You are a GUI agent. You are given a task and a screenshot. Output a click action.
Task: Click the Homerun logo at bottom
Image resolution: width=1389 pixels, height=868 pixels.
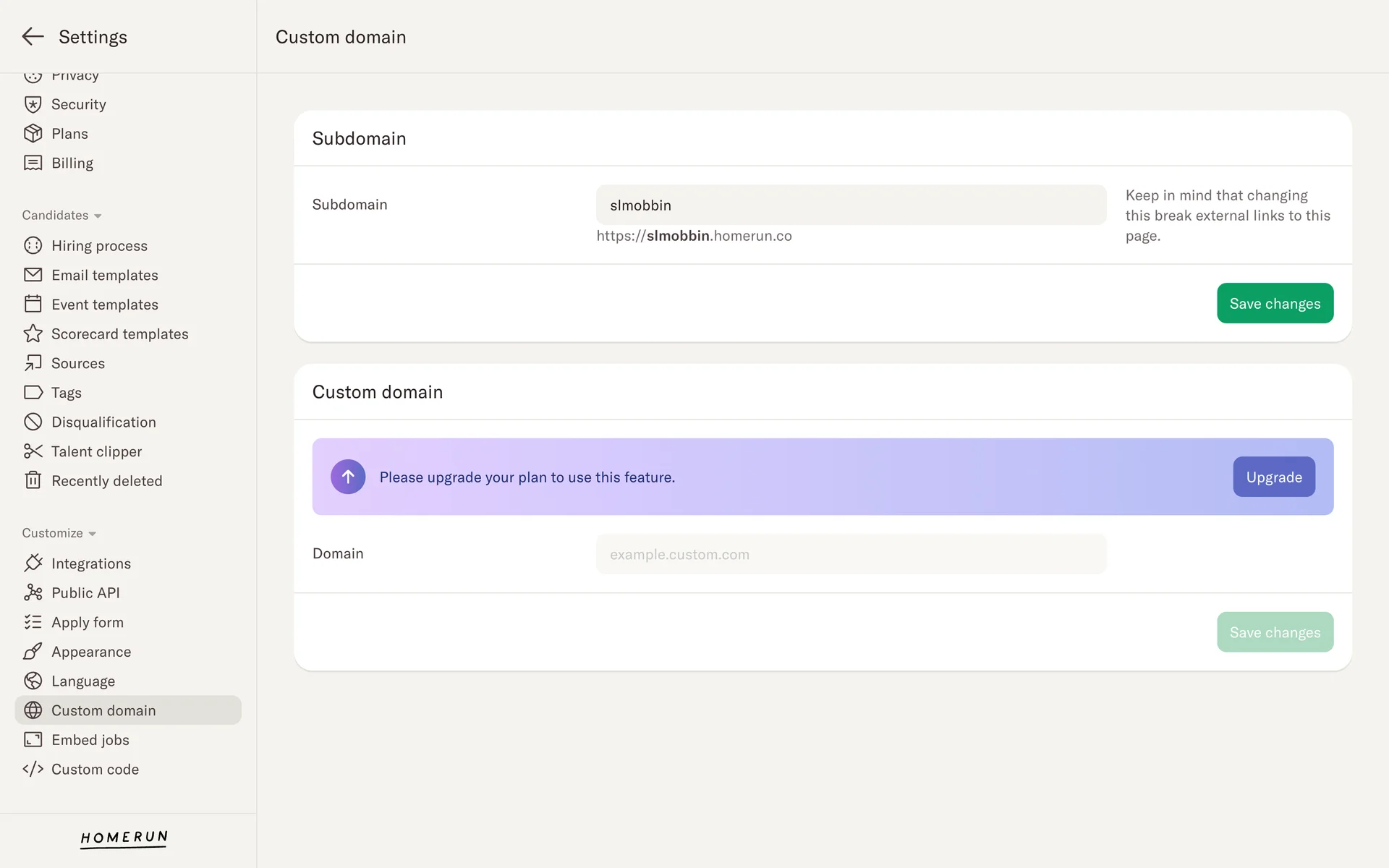(124, 838)
